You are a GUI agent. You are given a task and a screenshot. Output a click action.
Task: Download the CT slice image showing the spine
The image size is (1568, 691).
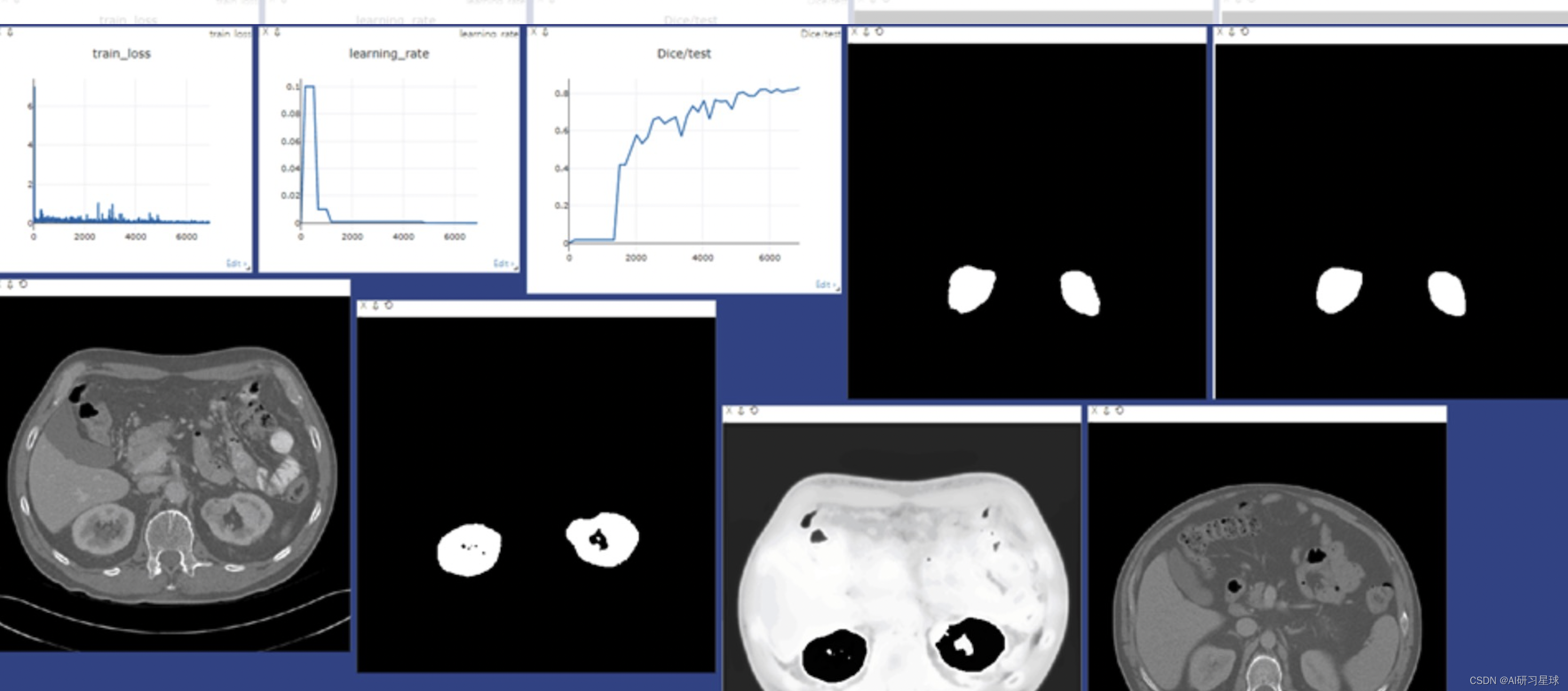10,284
